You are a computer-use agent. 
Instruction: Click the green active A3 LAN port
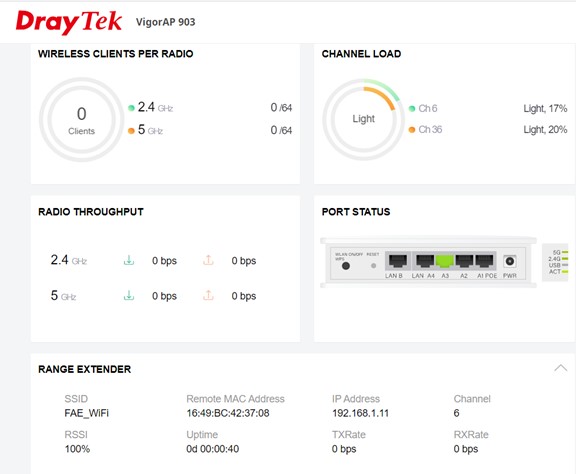click(x=445, y=261)
